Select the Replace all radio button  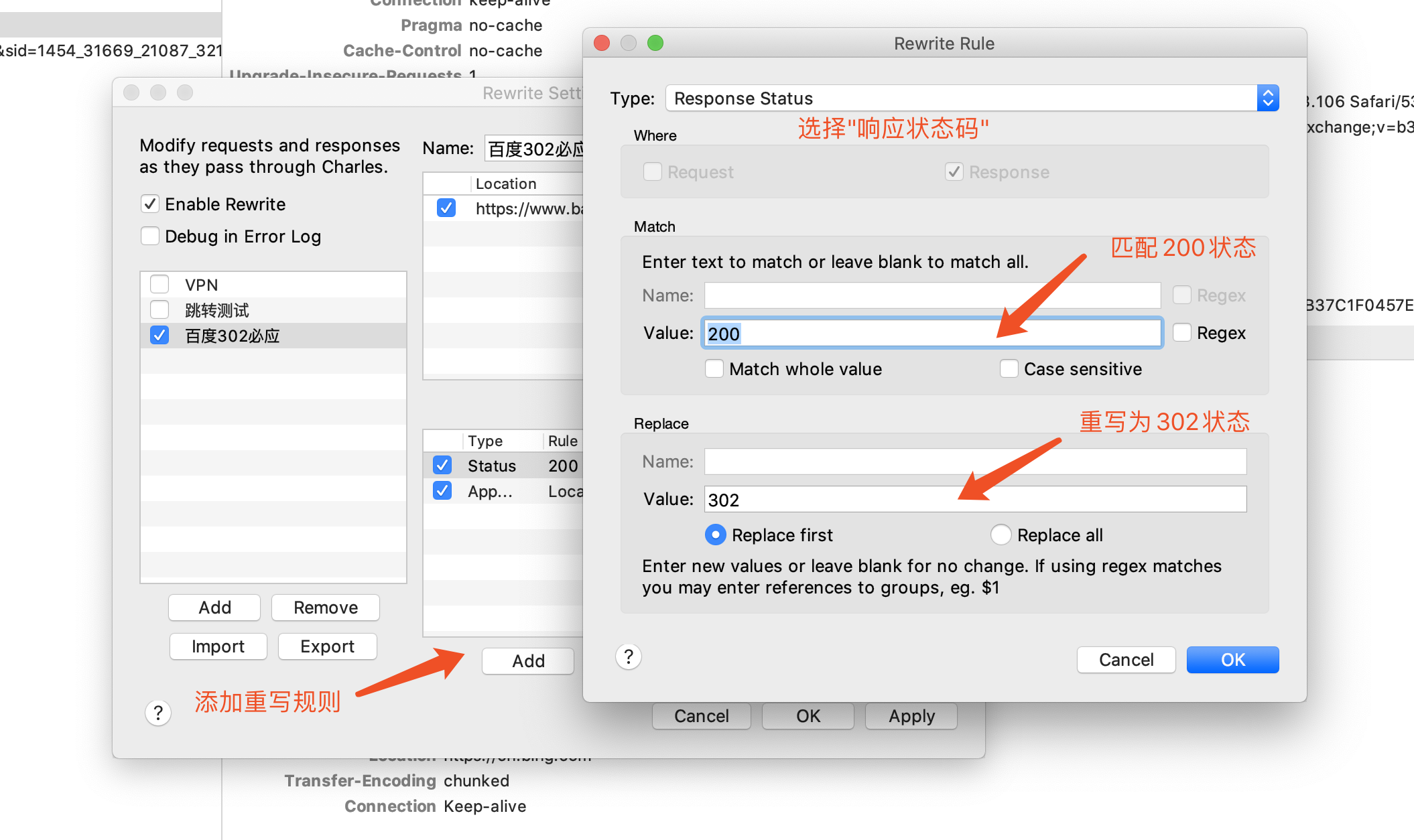click(x=1000, y=534)
